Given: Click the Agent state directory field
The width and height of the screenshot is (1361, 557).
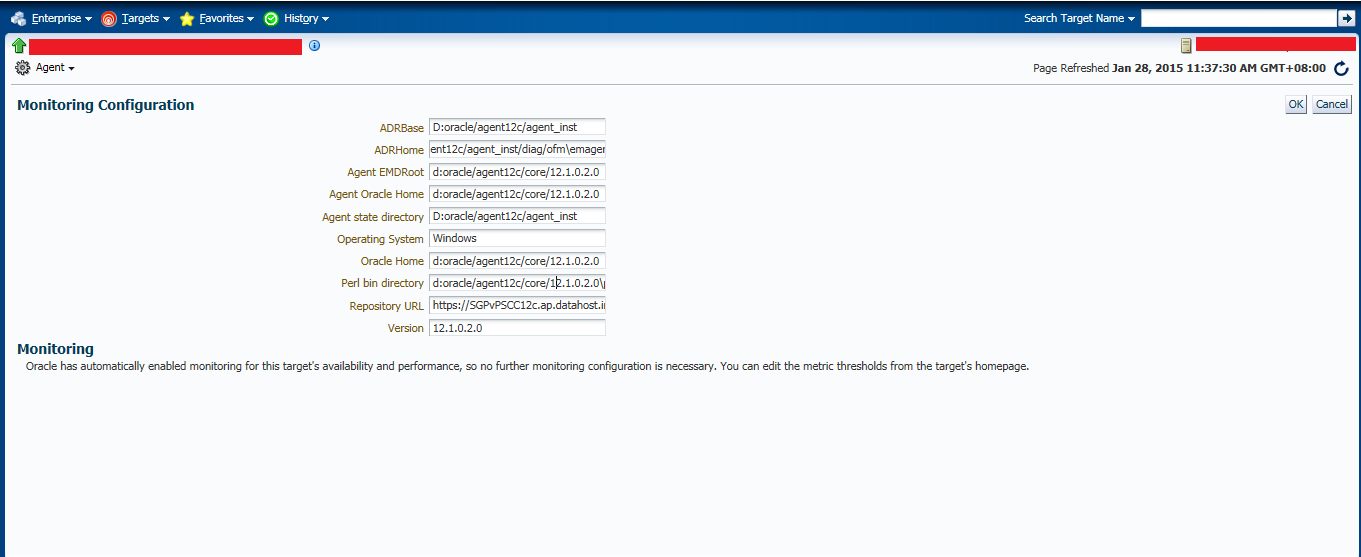Looking at the screenshot, I should (517, 216).
